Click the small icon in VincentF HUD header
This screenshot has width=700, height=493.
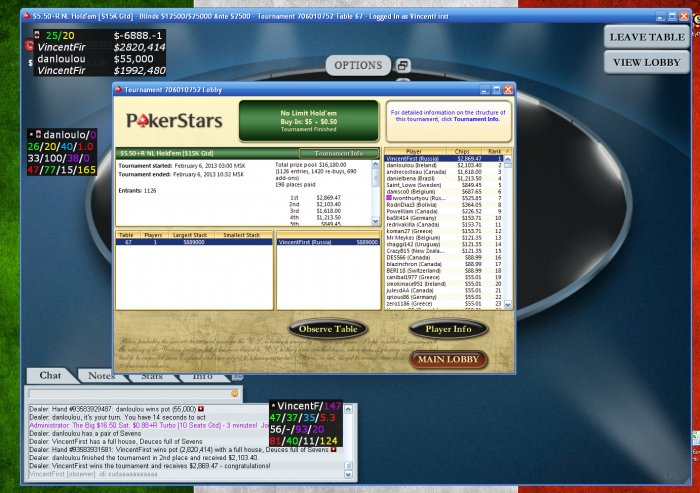(273, 406)
